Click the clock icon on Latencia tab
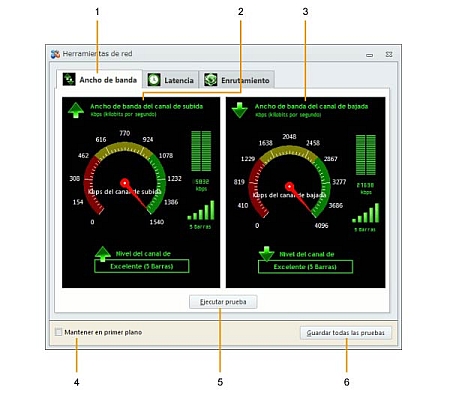450x395 pixels. 154,80
